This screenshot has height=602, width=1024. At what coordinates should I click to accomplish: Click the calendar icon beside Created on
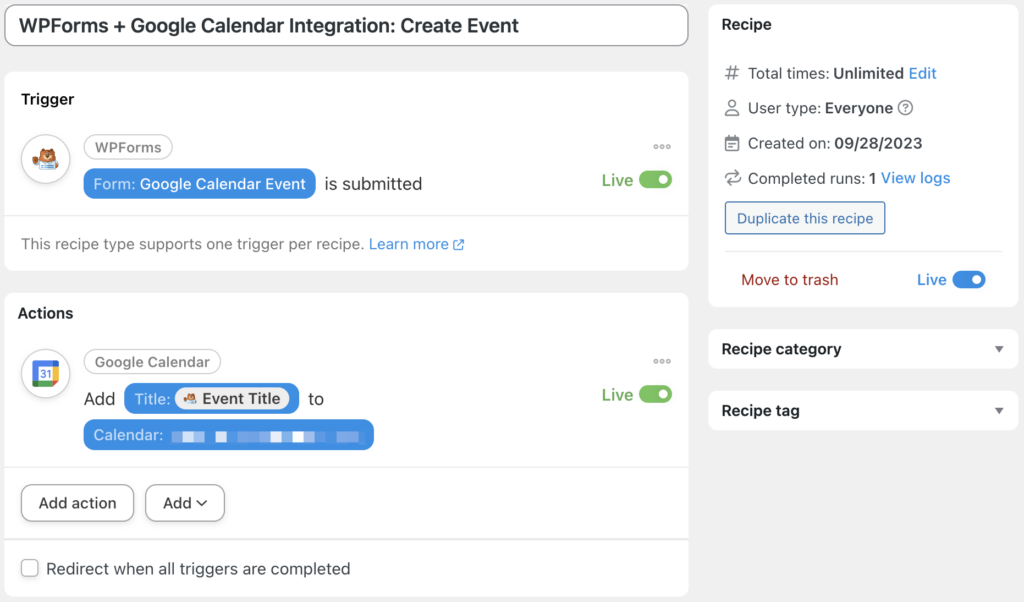click(x=729, y=143)
